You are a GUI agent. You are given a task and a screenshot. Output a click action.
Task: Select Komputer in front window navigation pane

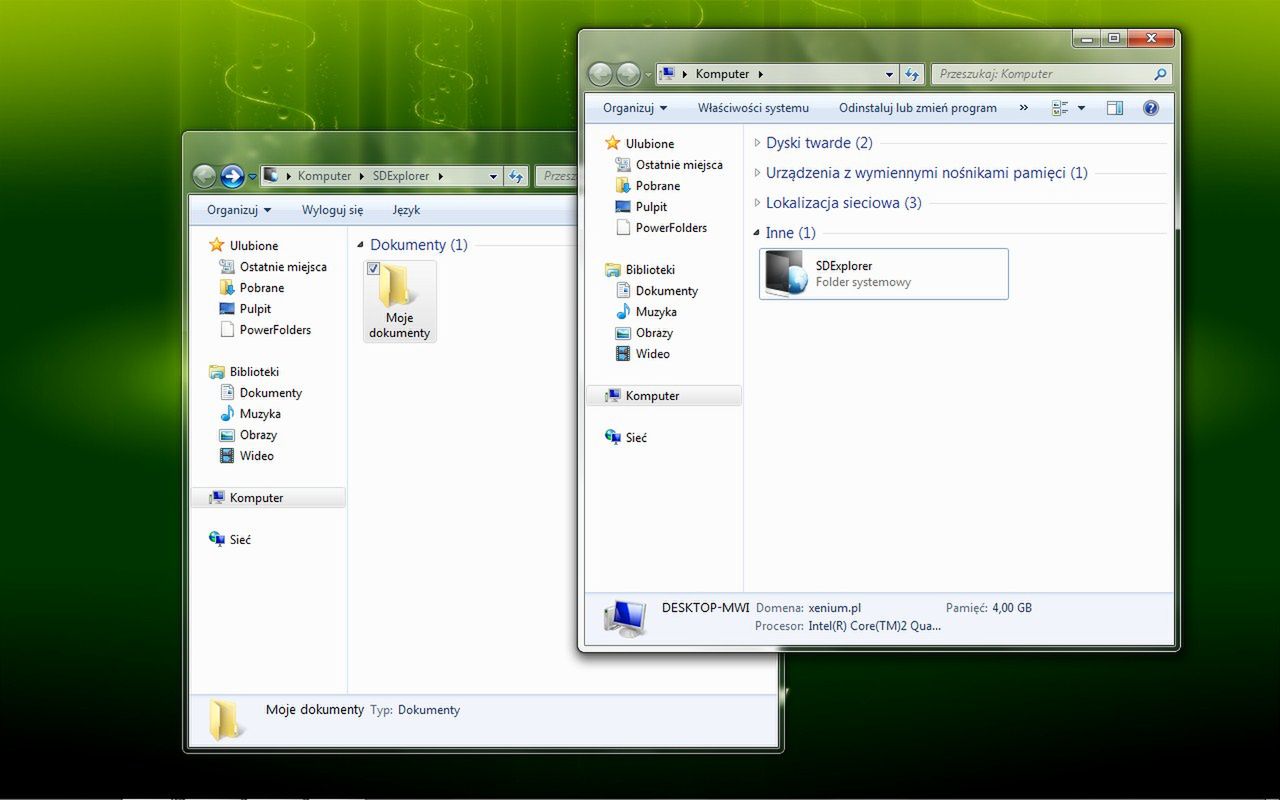664,396
